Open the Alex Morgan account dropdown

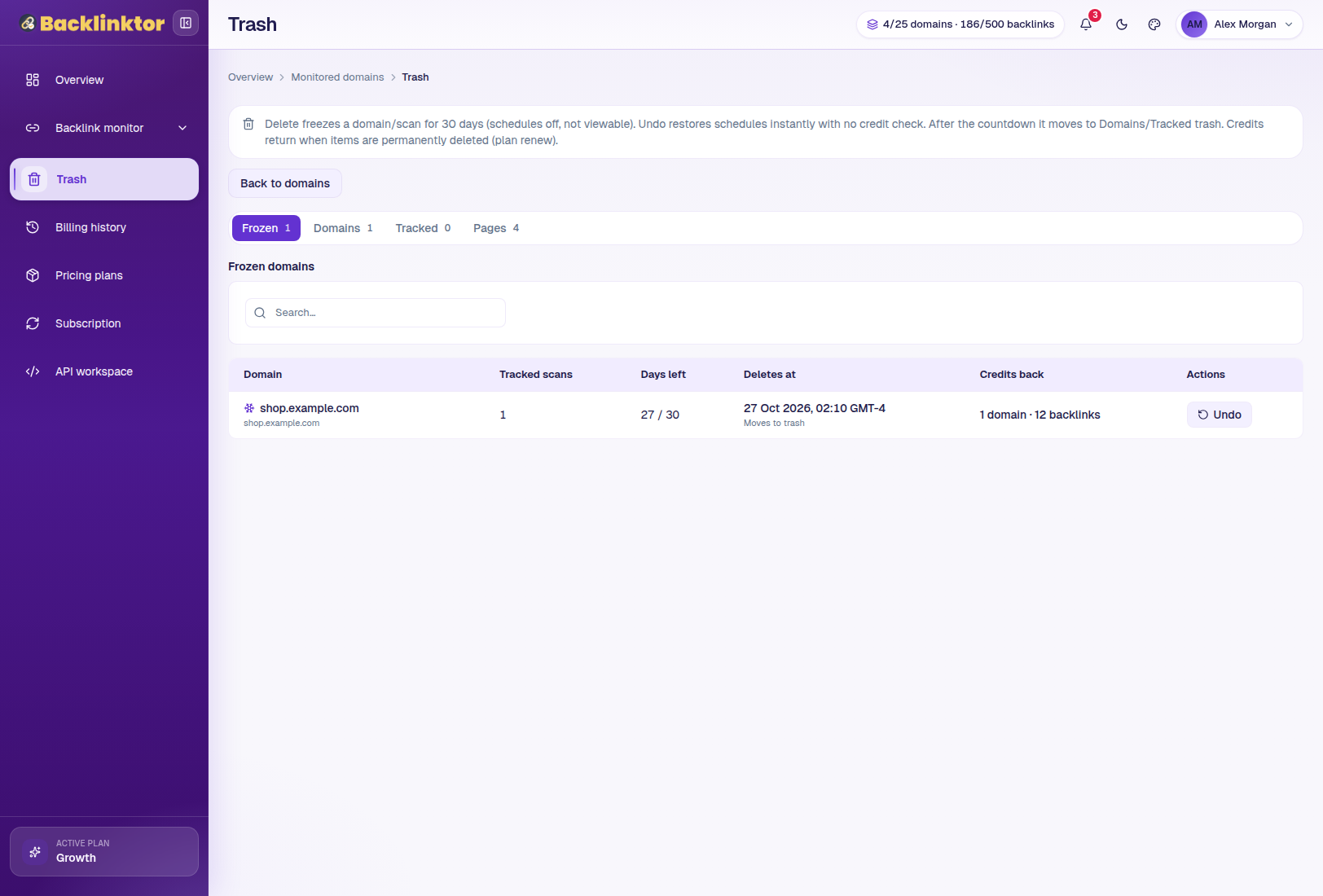(1239, 24)
